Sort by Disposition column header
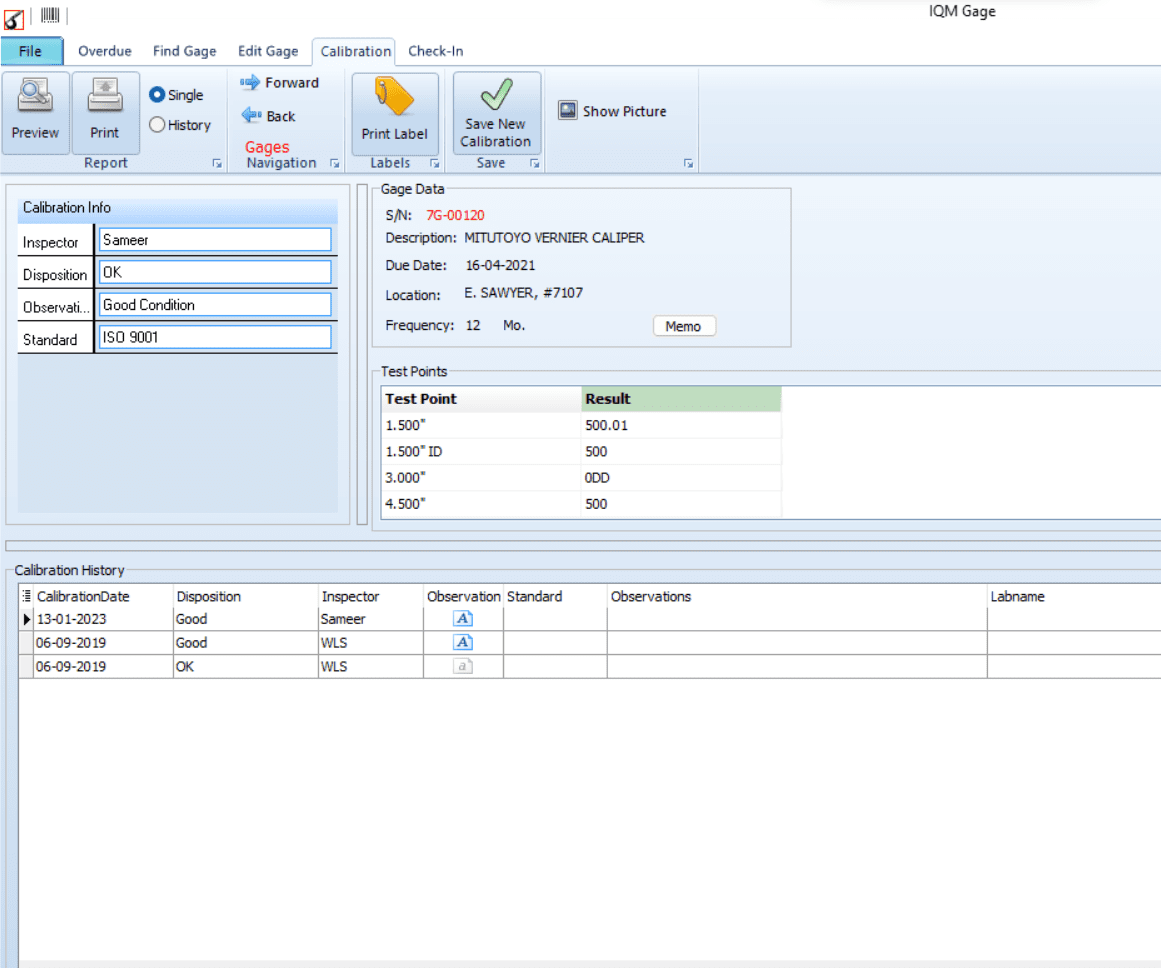Screen dimensions: 1161x968 pyautogui.click(x=246, y=596)
